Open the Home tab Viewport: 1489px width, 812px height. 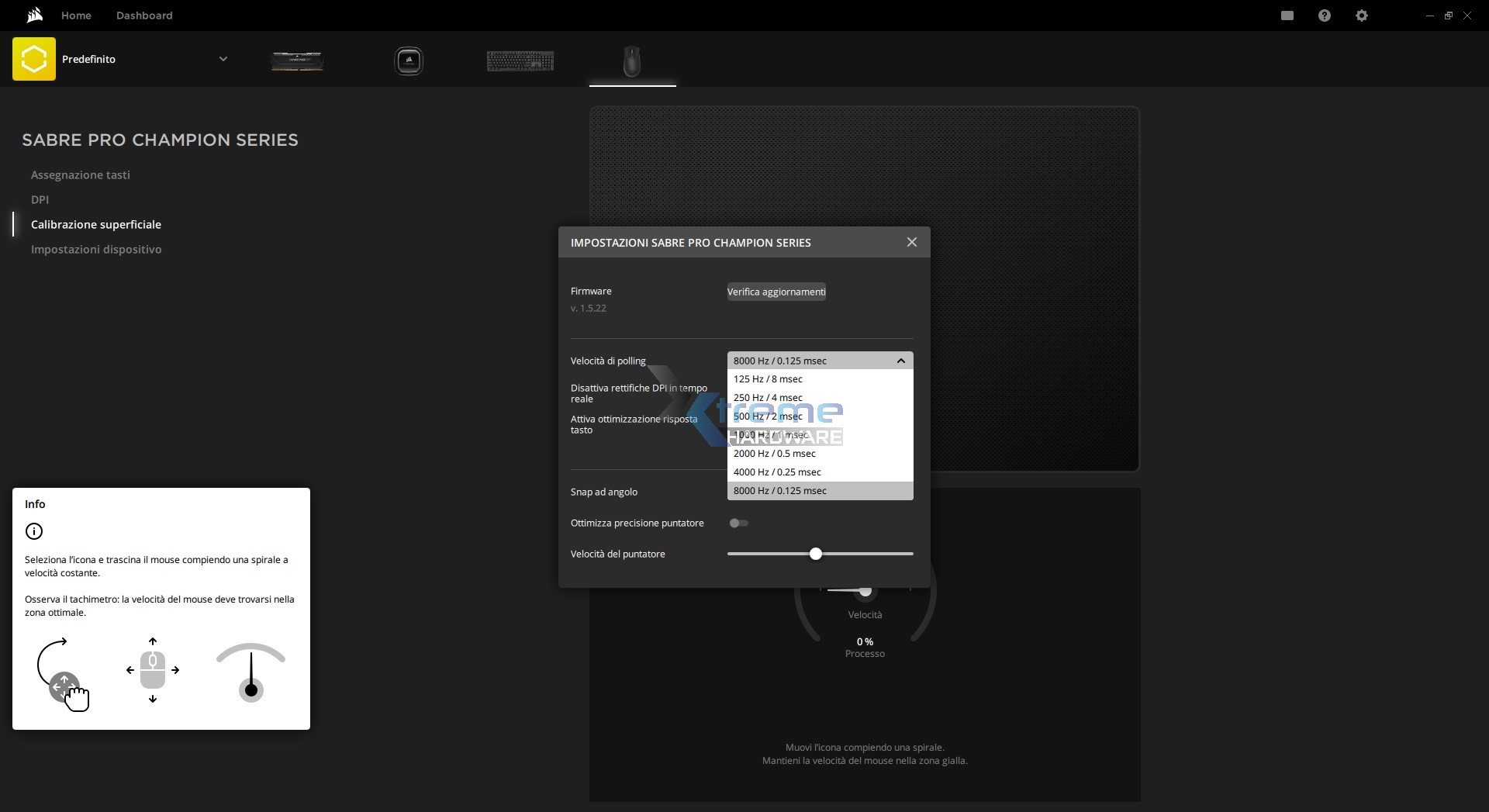point(76,16)
